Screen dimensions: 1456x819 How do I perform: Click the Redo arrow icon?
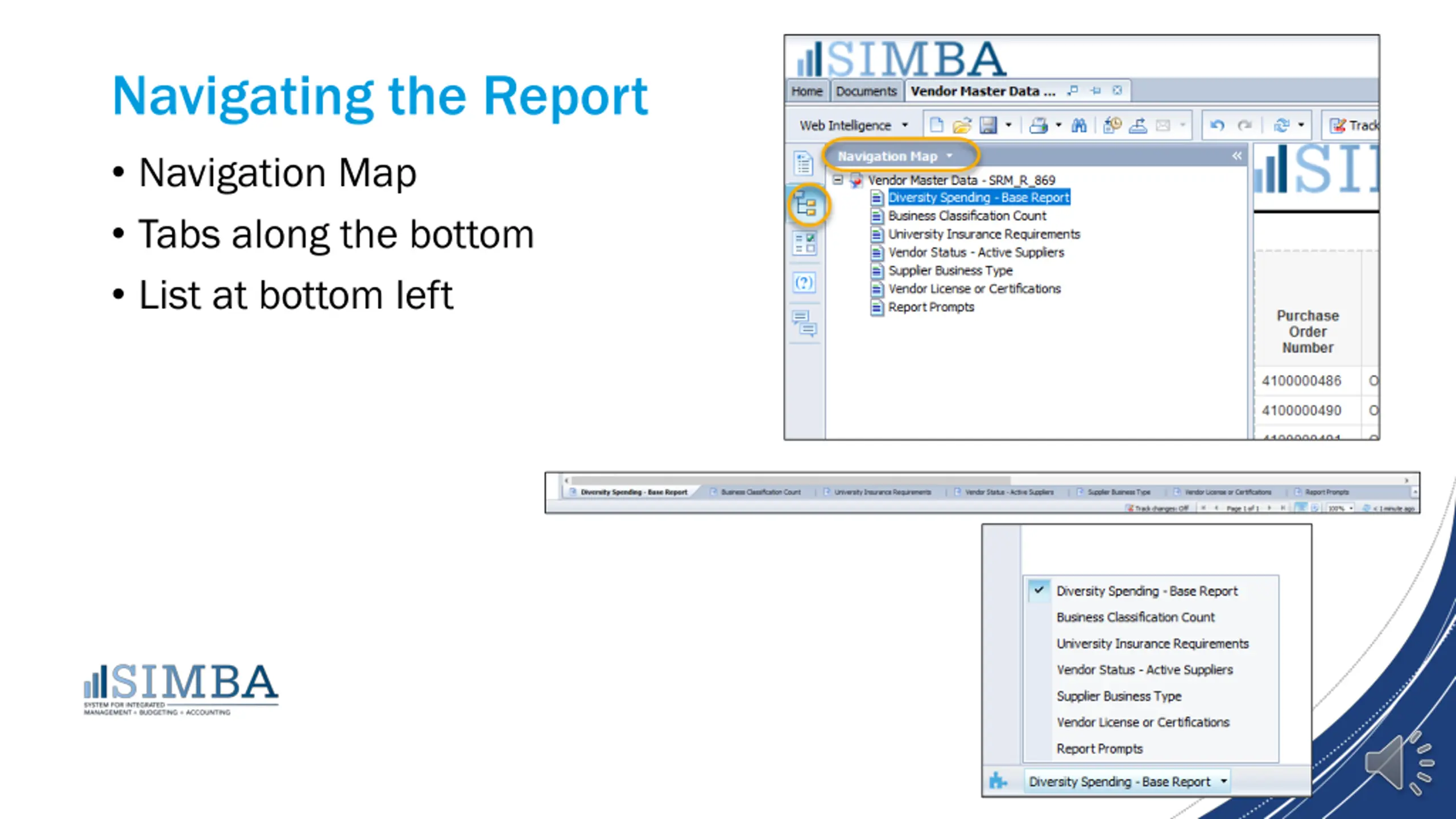[1244, 125]
